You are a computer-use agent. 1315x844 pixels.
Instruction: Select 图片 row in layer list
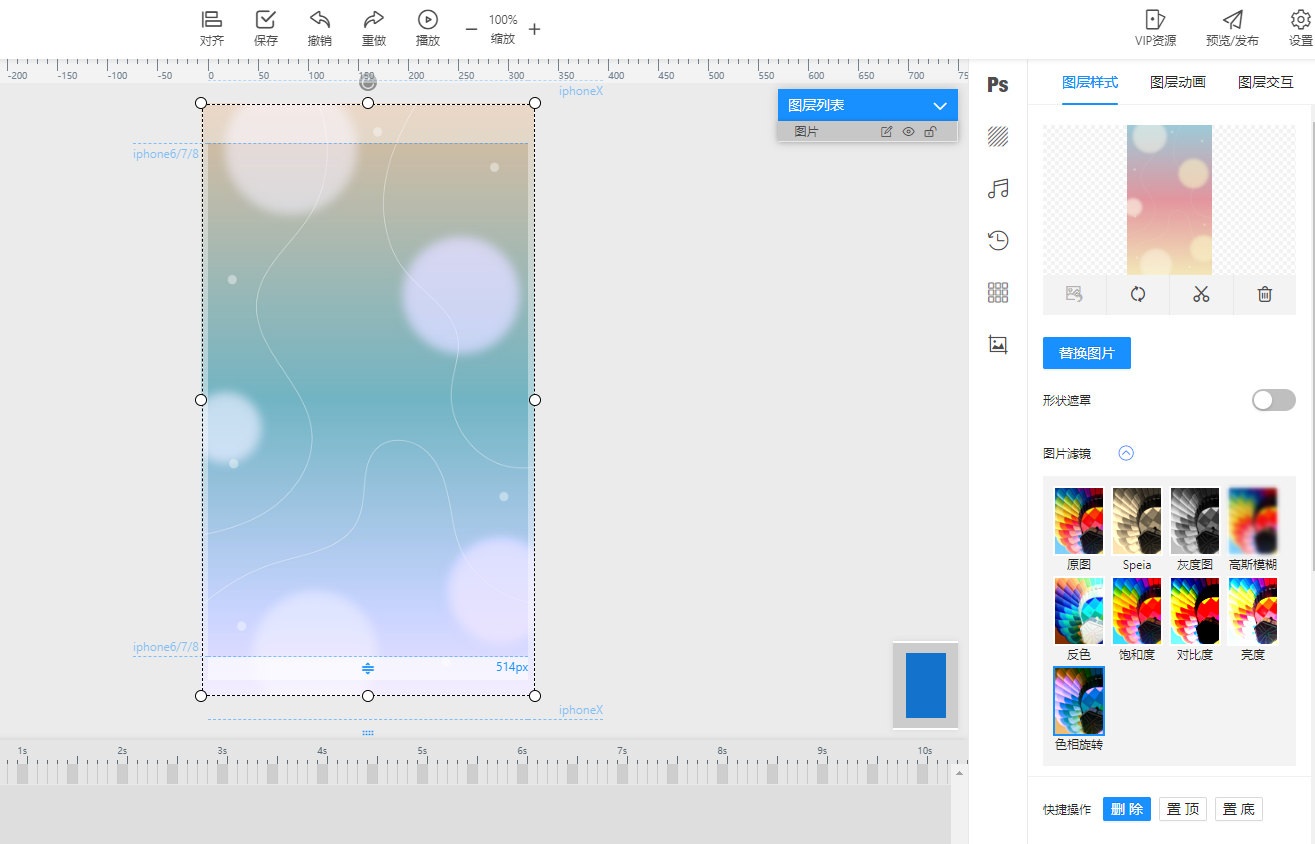pyautogui.click(x=868, y=132)
